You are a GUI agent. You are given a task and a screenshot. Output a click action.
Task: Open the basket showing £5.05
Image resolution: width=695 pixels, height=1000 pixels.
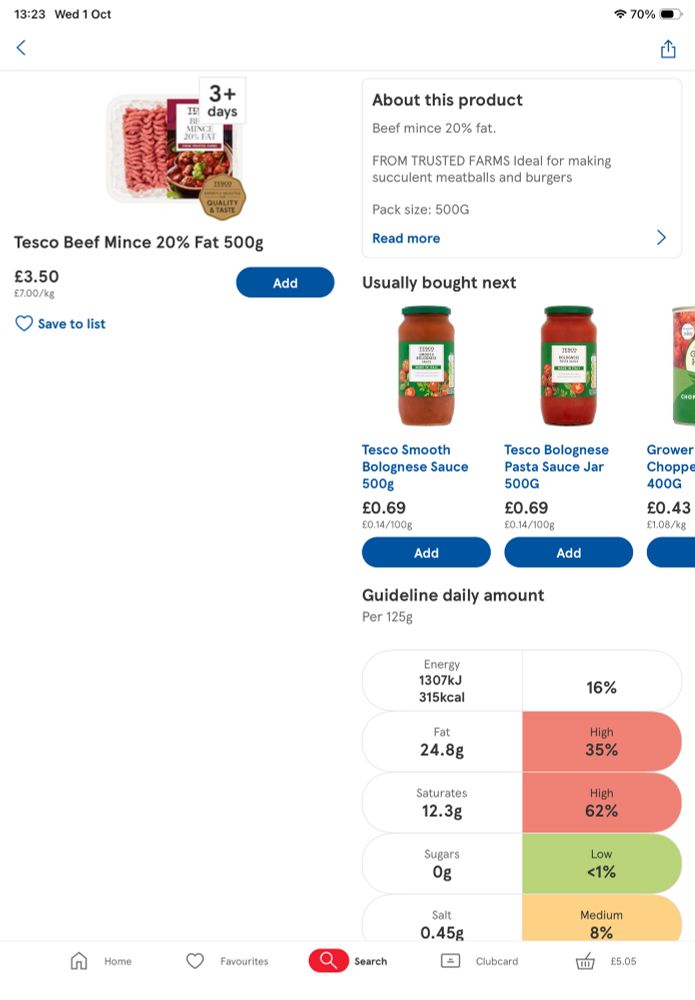point(586,961)
